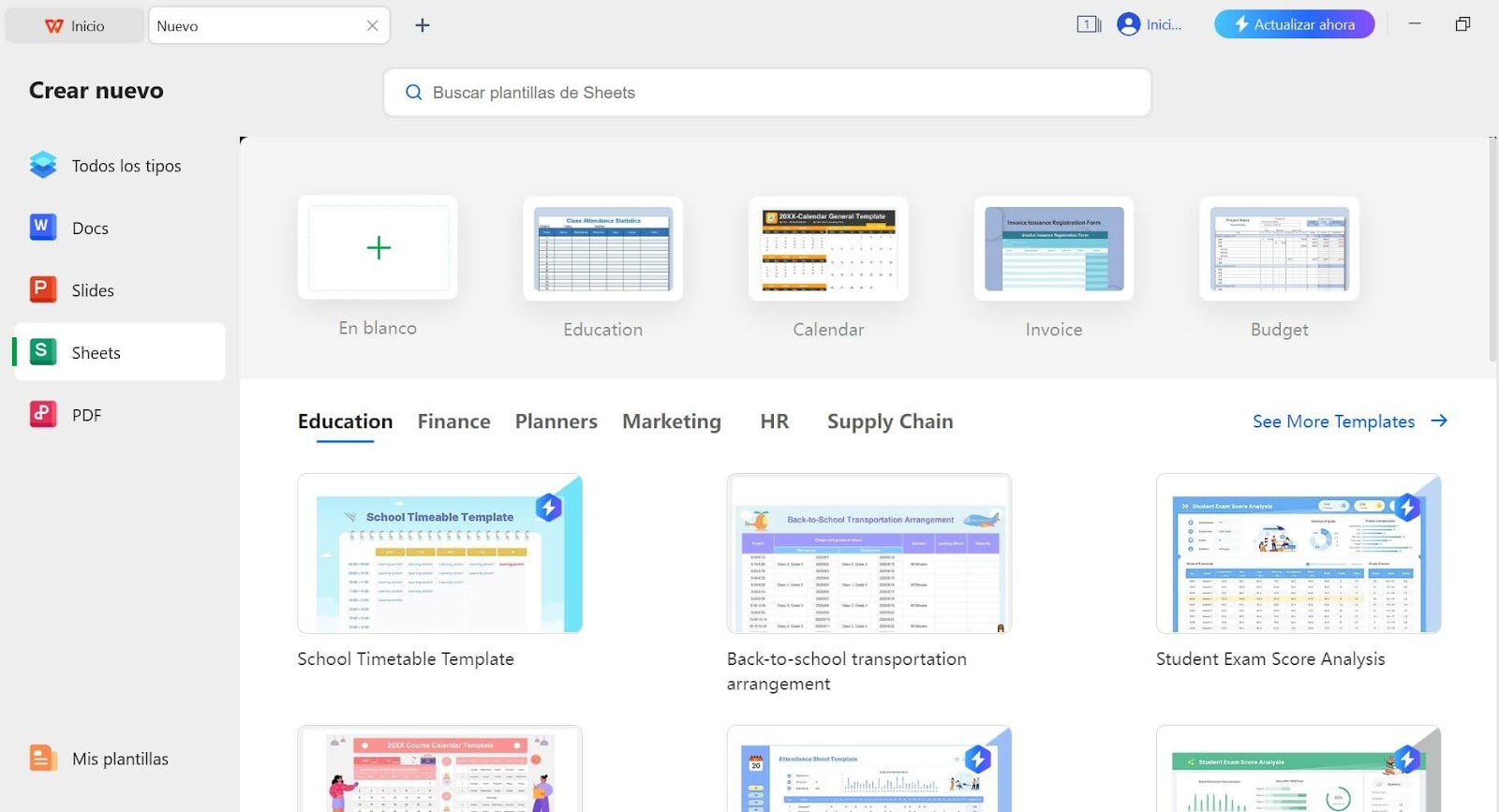Viewport: 1499px width, 812px height.
Task: Open Student Exam Score Analysis thumbnail
Action: [x=1298, y=554]
